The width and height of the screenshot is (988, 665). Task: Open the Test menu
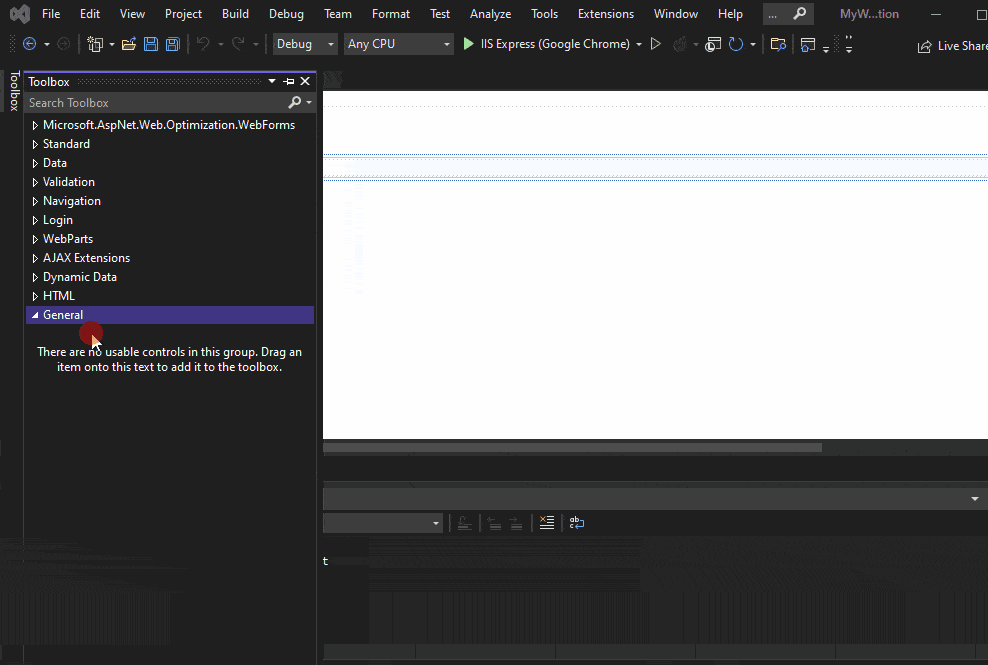point(440,13)
